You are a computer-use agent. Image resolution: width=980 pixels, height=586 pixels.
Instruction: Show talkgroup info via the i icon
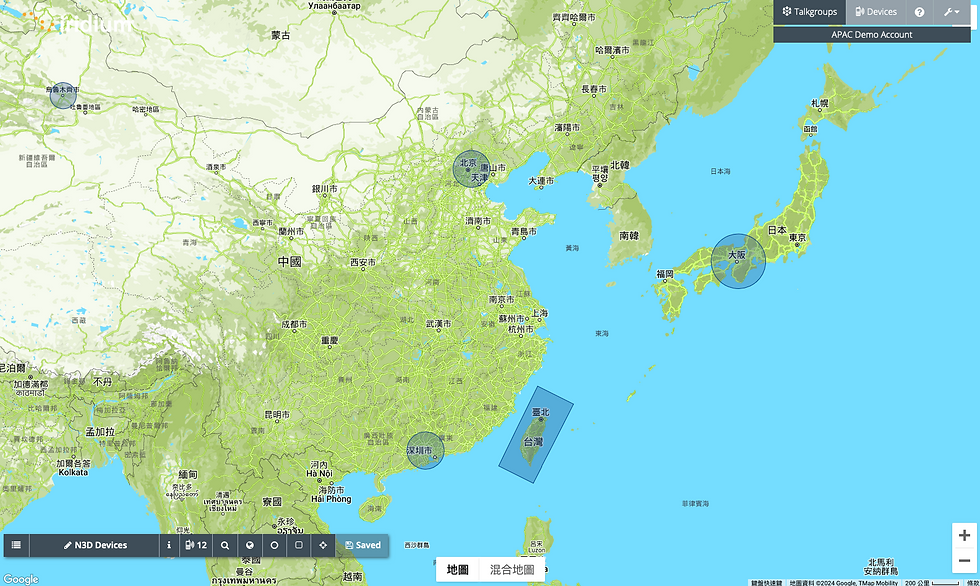169,545
